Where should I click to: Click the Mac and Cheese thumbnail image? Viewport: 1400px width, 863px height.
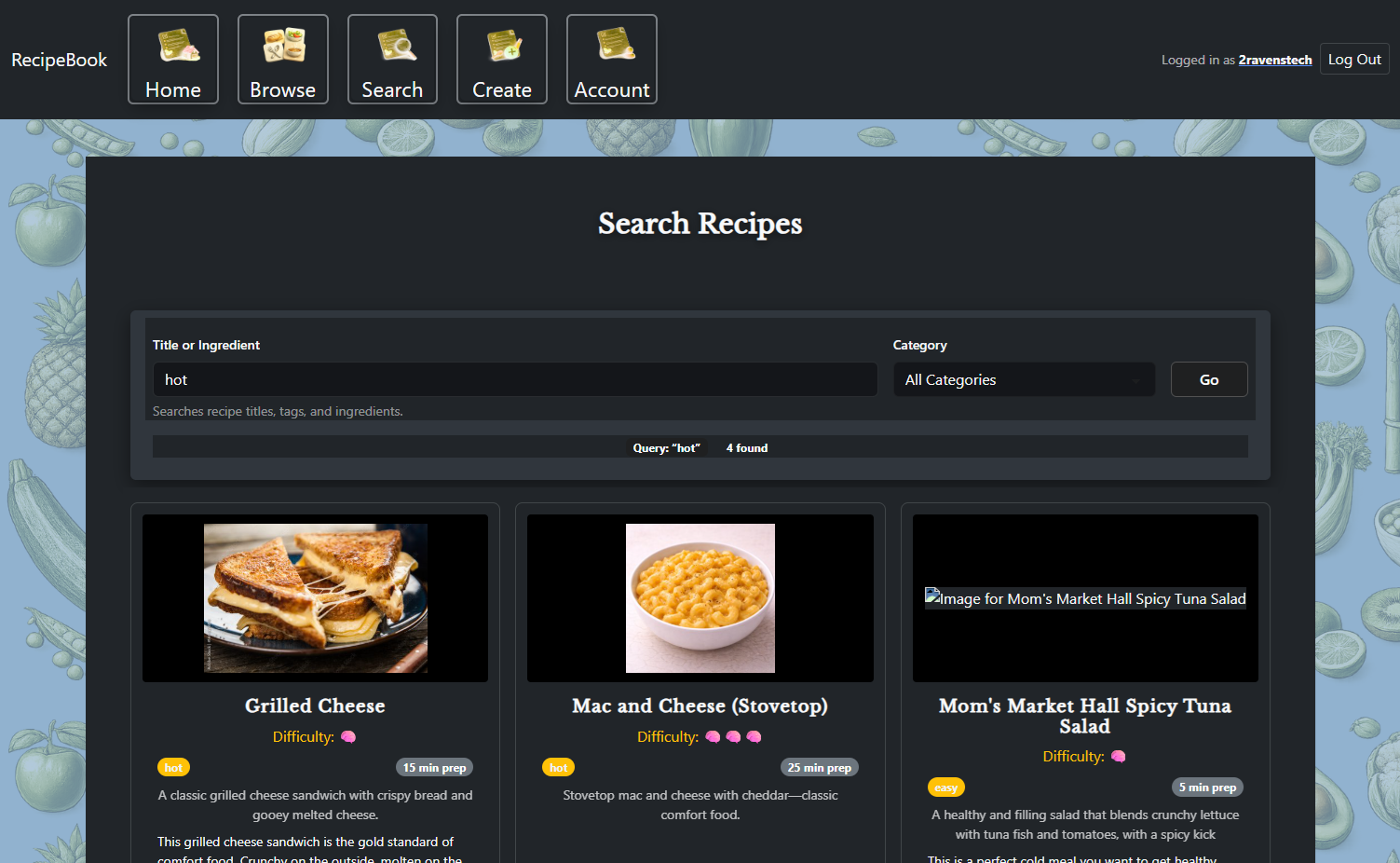(x=700, y=597)
